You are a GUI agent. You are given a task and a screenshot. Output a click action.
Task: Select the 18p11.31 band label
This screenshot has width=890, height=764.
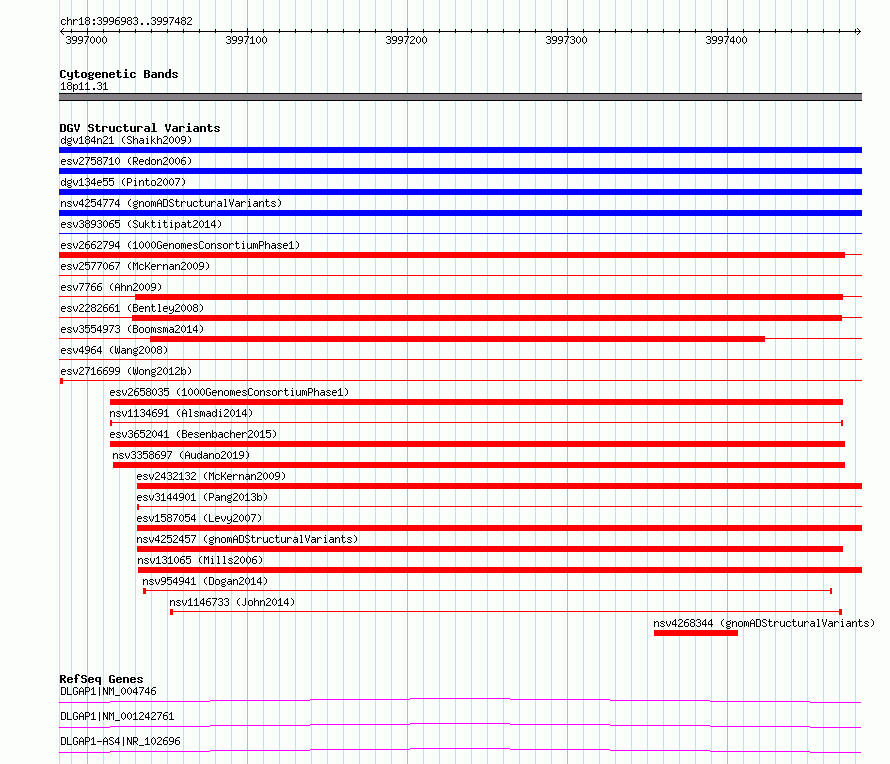[84, 86]
